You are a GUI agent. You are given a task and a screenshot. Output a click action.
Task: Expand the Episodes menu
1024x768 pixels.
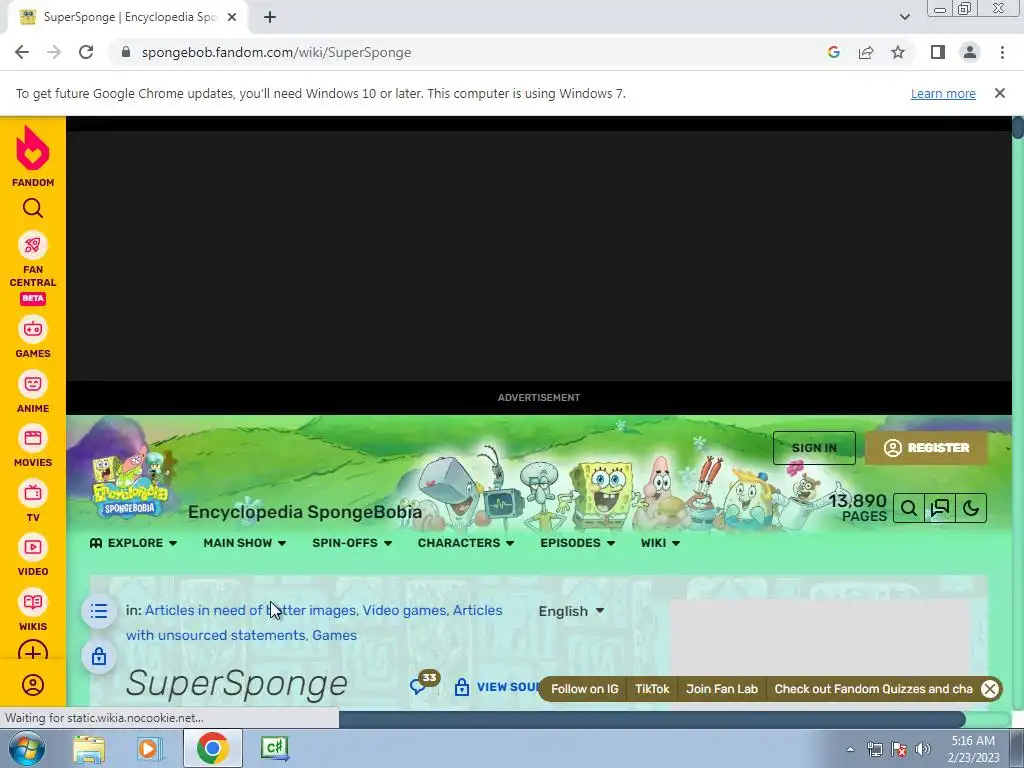tap(577, 543)
